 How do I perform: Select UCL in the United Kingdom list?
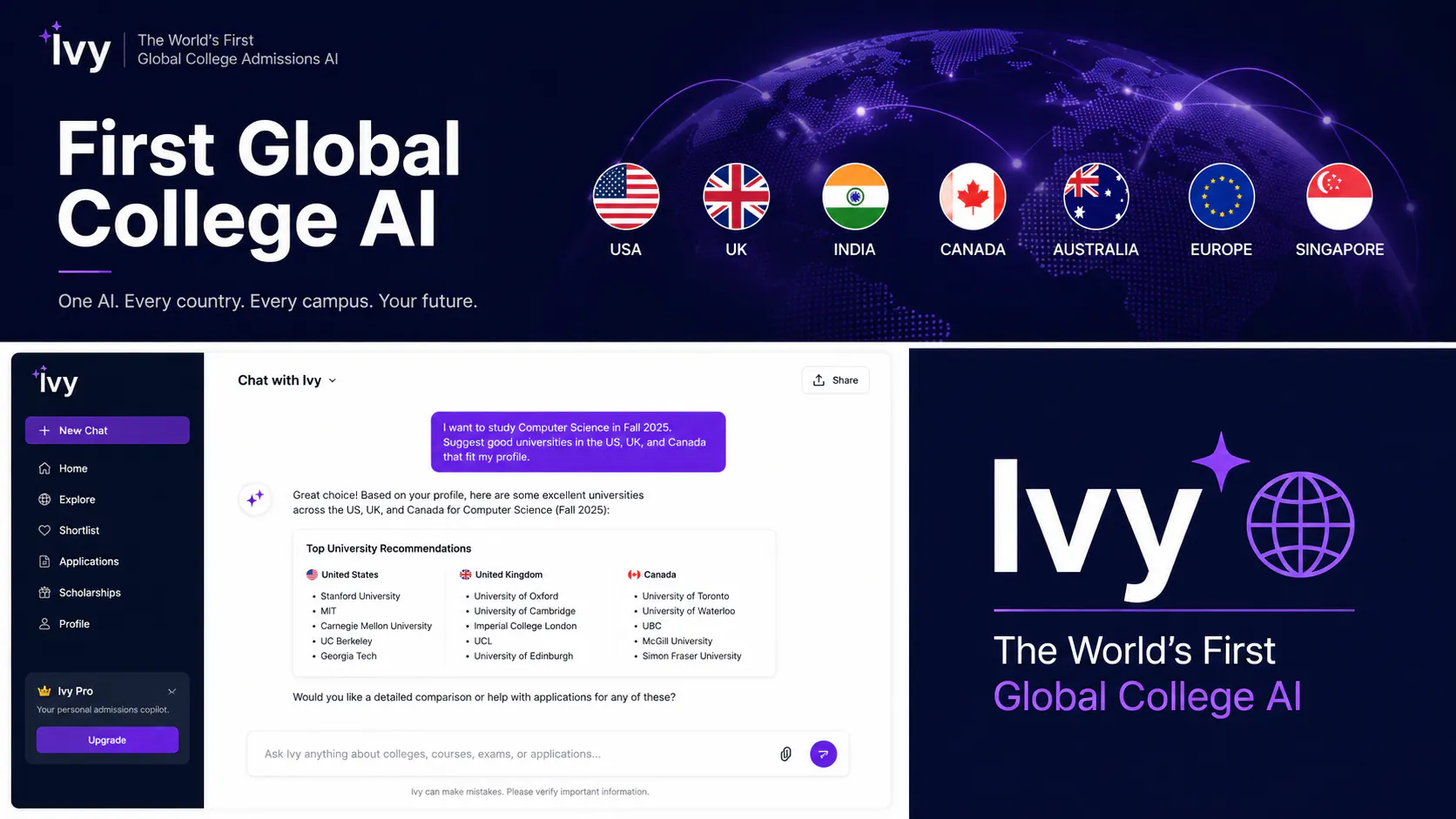pos(483,641)
